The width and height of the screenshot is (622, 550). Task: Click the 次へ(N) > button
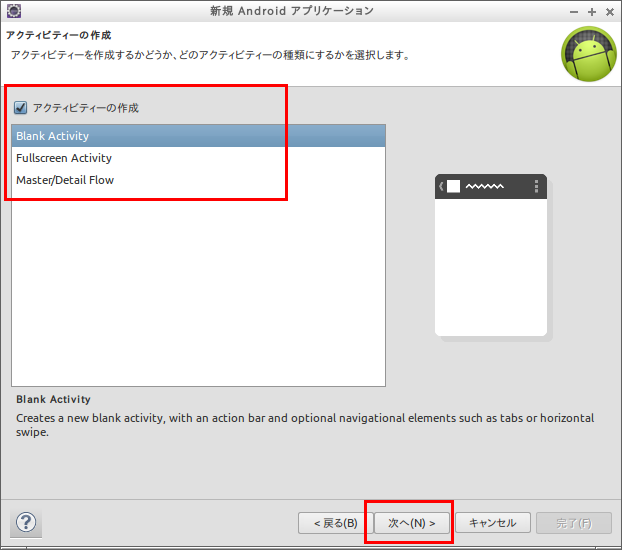tap(412, 523)
